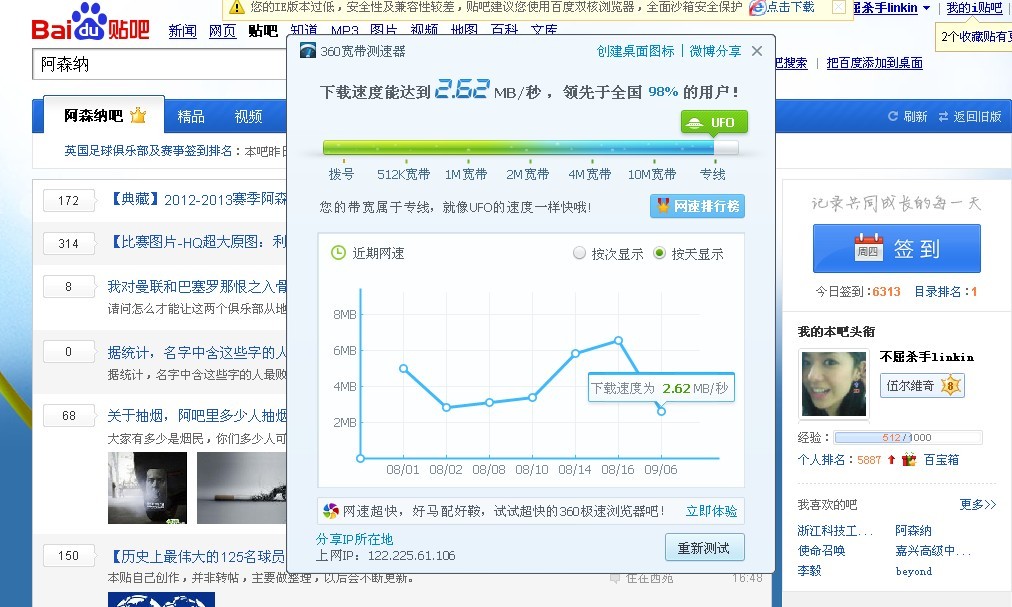The width and height of the screenshot is (1012, 607).
Task: Click the medal icon on ranking button
Action: [x=663, y=205]
